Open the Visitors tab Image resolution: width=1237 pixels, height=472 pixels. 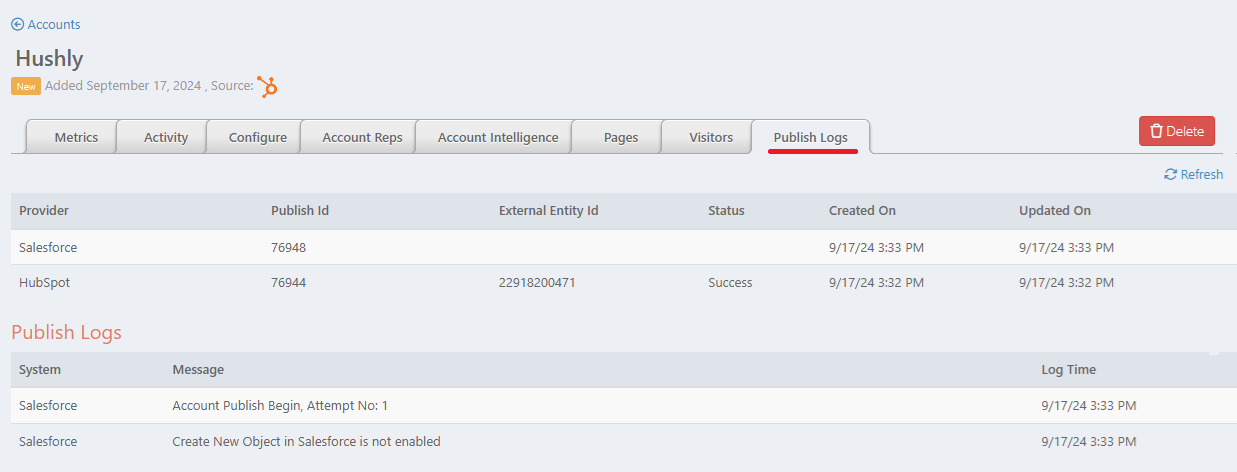(x=711, y=137)
